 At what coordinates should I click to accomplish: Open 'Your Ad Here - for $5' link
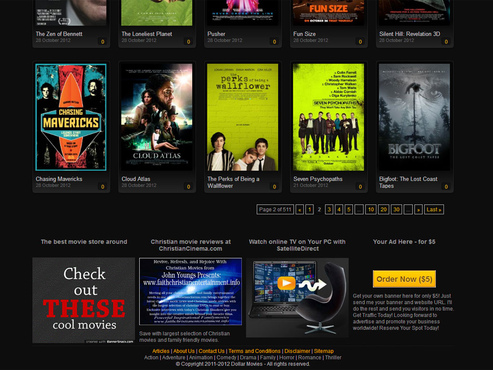click(x=404, y=242)
